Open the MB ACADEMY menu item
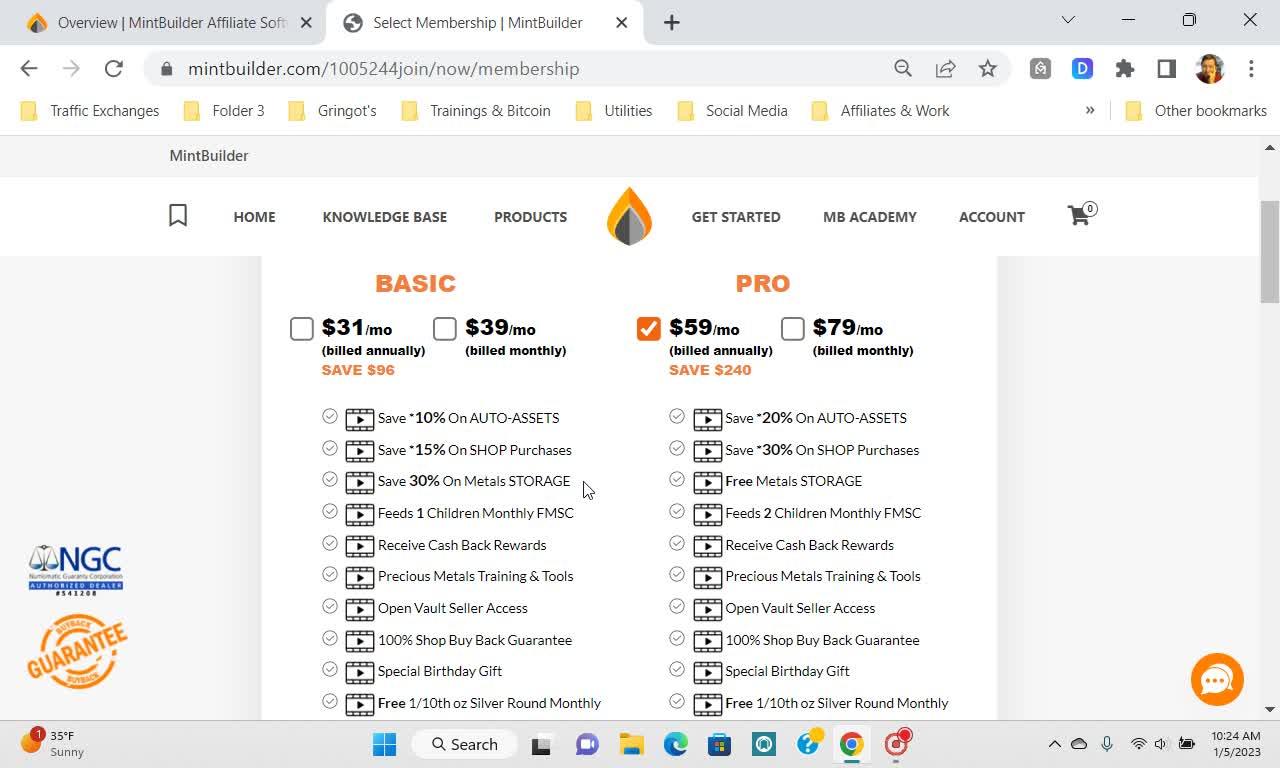The width and height of the screenshot is (1280, 768). tap(870, 216)
